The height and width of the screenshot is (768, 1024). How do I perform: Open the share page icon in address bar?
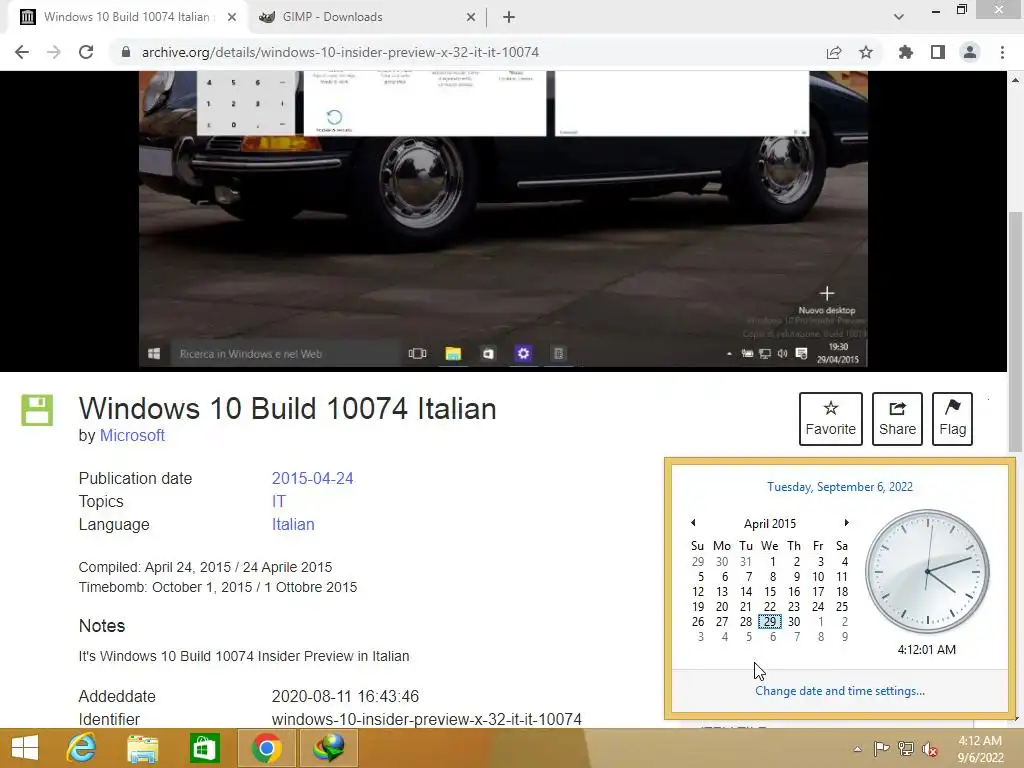point(834,52)
